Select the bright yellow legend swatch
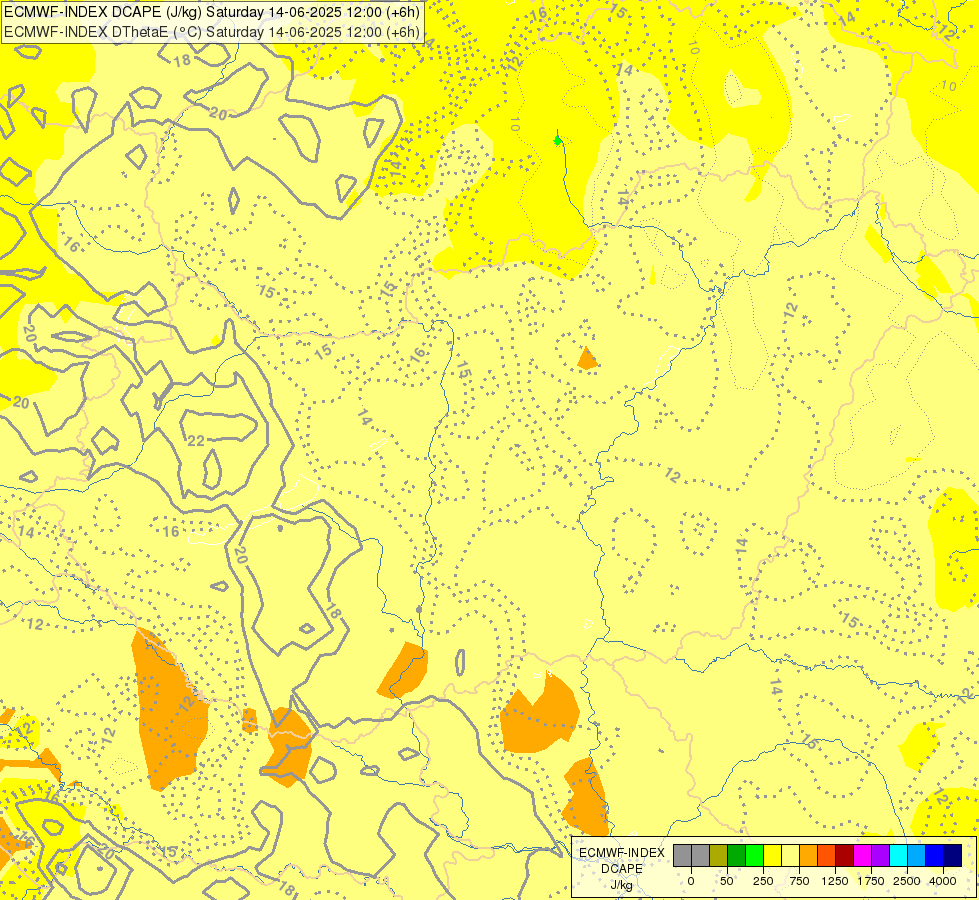The height and width of the screenshot is (900, 979). [772, 855]
